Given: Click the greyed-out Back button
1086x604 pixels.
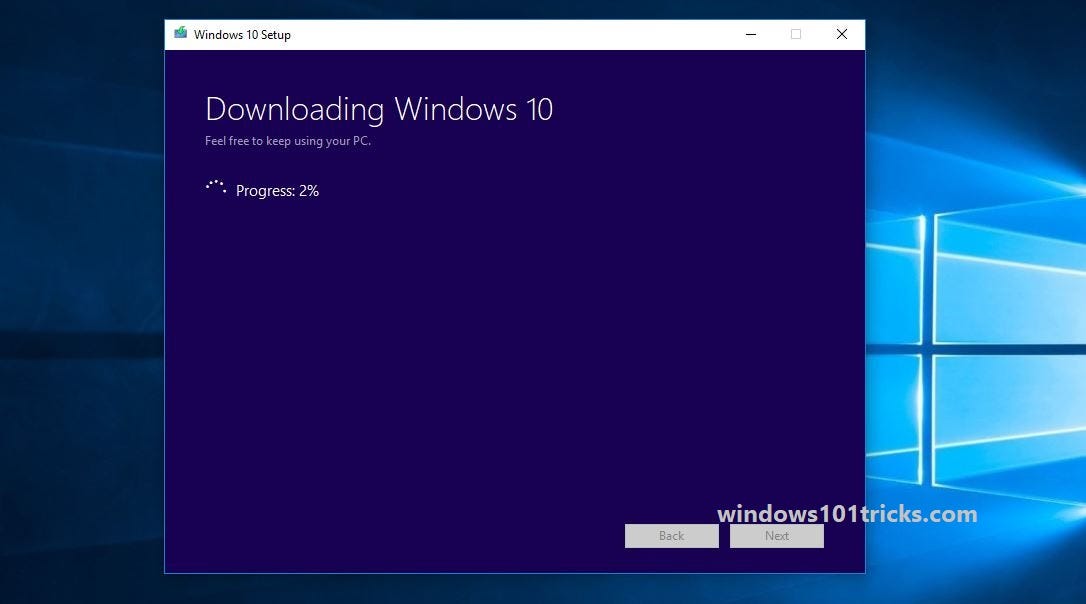Looking at the screenshot, I should point(671,535).
